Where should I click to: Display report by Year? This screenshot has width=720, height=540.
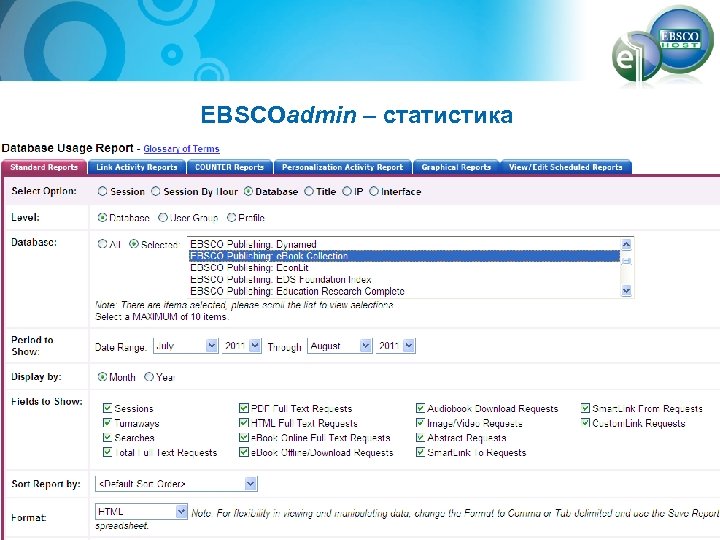click(x=149, y=377)
